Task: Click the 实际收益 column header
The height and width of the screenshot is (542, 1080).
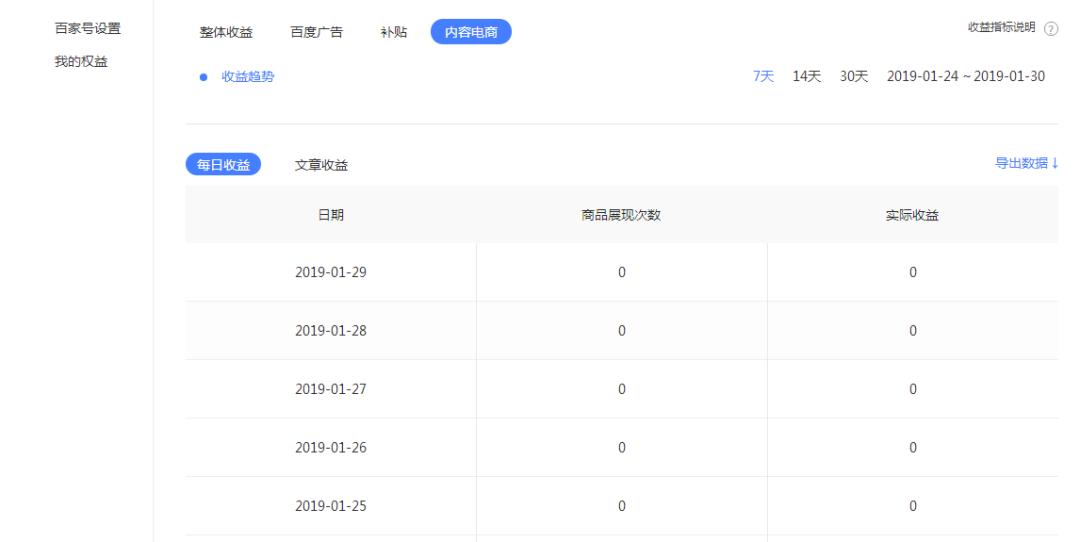Action: pos(913,215)
